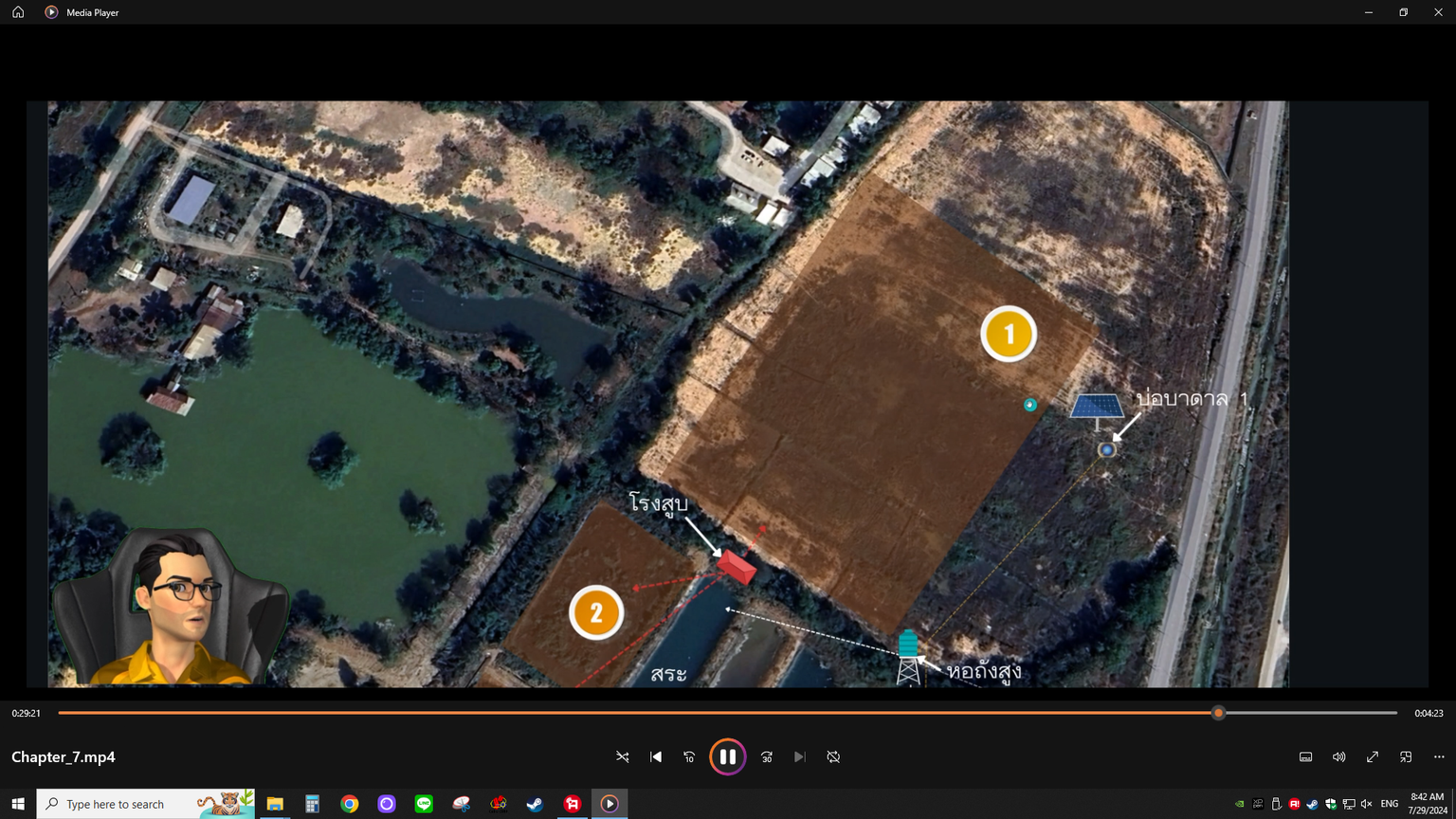Toggle shuffle mode
Screen dimensions: 1456x819
tap(623, 756)
